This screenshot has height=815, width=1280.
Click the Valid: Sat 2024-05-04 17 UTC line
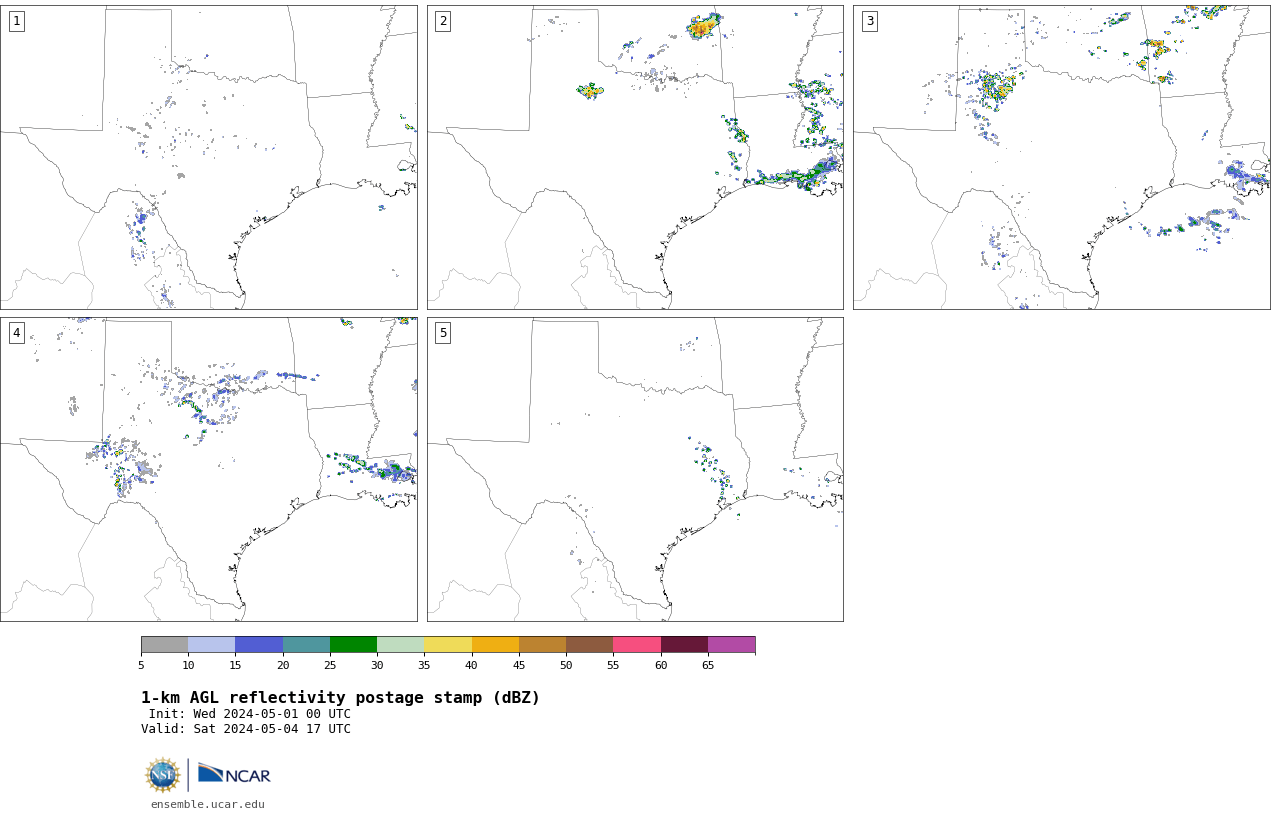(x=246, y=729)
